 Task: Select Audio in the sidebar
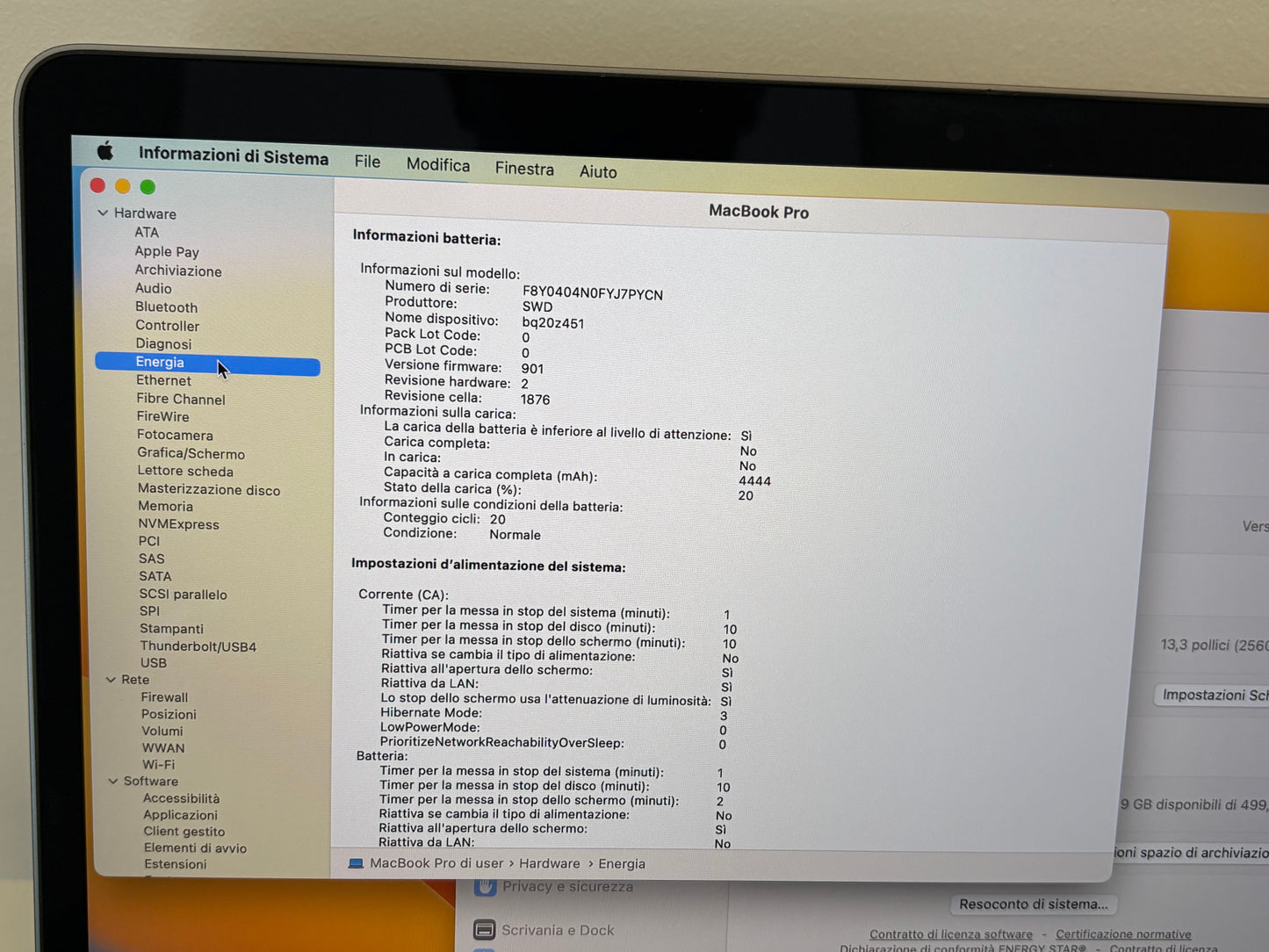154,289
